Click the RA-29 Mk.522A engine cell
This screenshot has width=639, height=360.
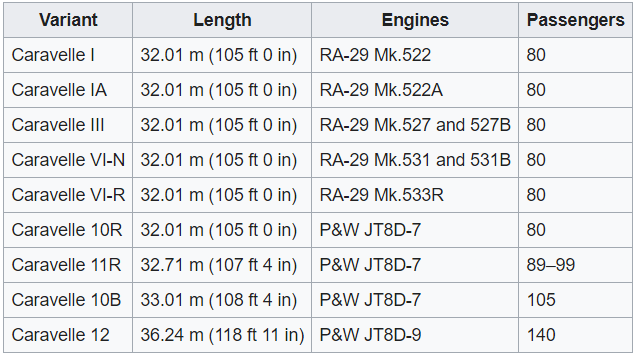click(x=415, y=90)
